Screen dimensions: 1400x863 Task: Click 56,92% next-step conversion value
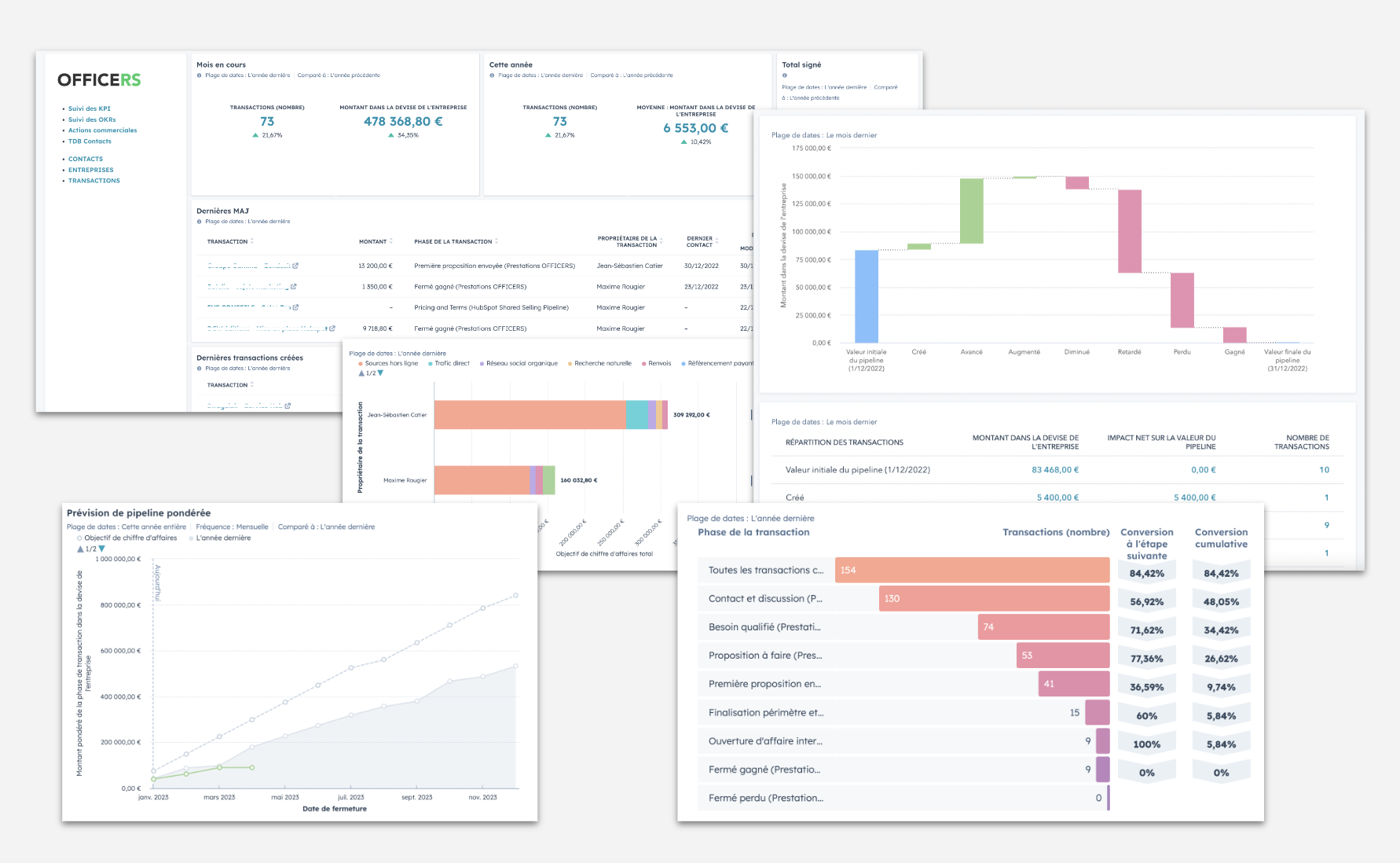click(1146, 602)
